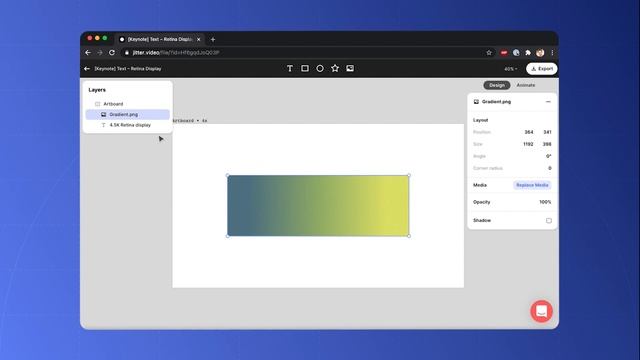Select the 4.5K Retina display layer
Image resolution: width=640 pixels, height=360 pixels.
[x=128, y=125]
